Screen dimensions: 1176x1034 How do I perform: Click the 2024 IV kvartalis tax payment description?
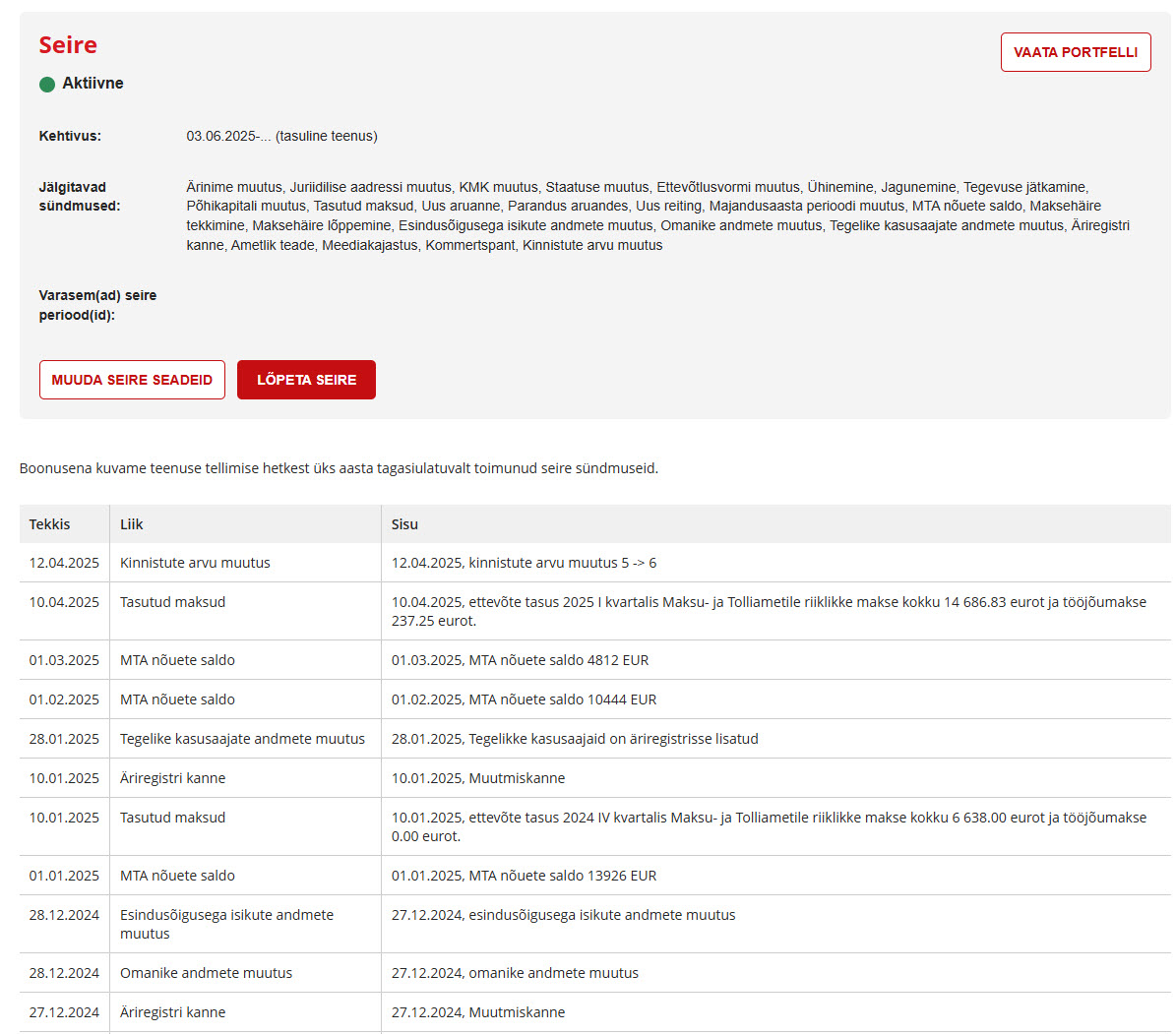[768, 826]
